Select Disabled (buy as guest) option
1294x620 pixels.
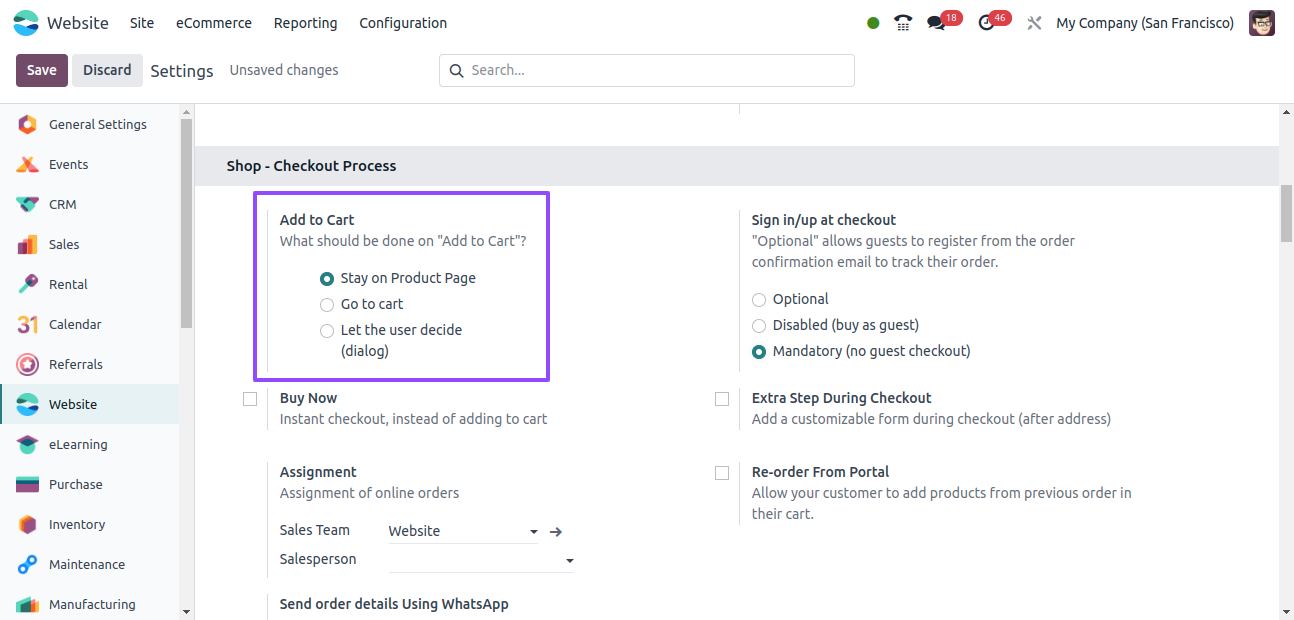759,326
